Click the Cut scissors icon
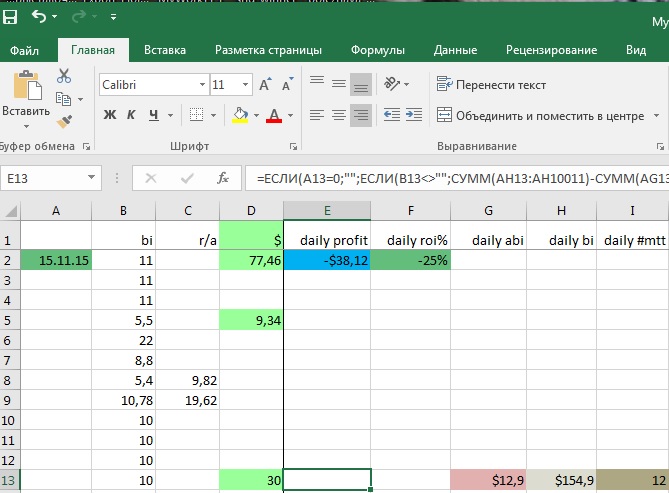669x493 pixels. point(65,76)
